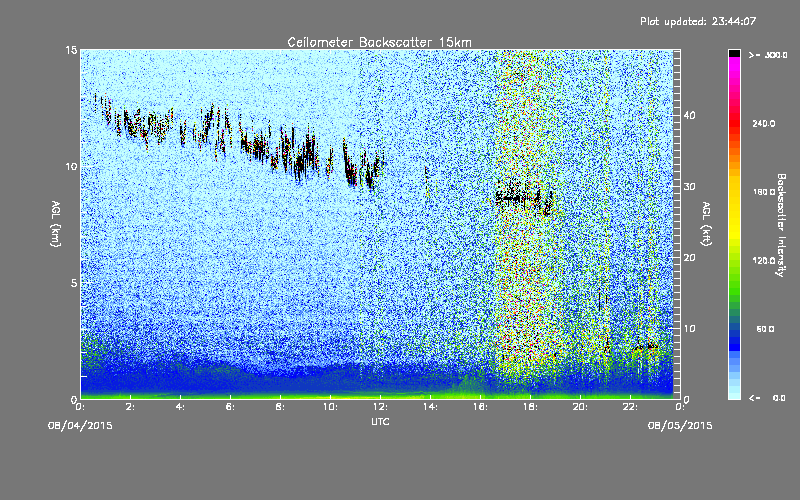Image resolution: width=800 pixels, height=500 pixels.
Task: Click the 16: hour tick on the time axis
Action: click(480, 407)
